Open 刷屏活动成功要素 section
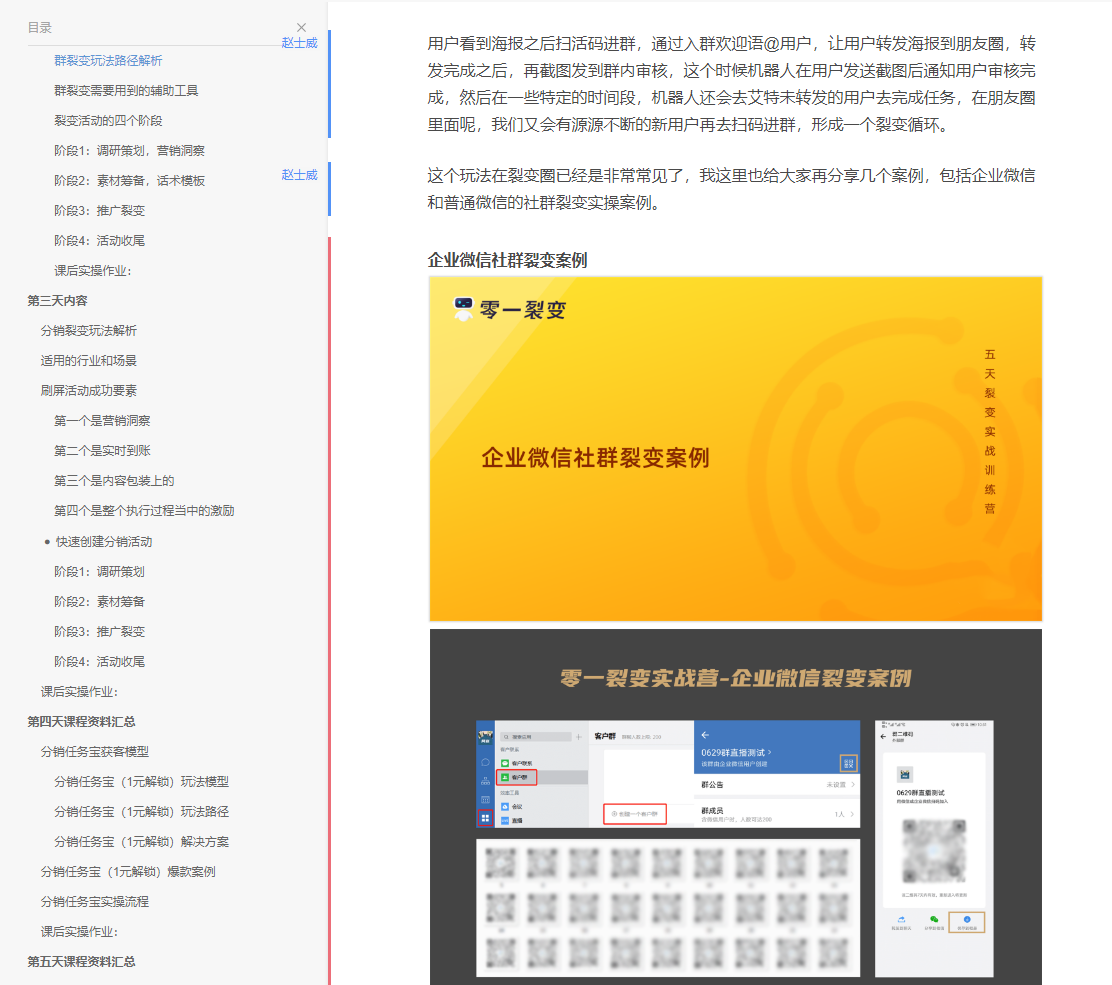This screenshot has width=1112, height=985. [x=89, y=391]
